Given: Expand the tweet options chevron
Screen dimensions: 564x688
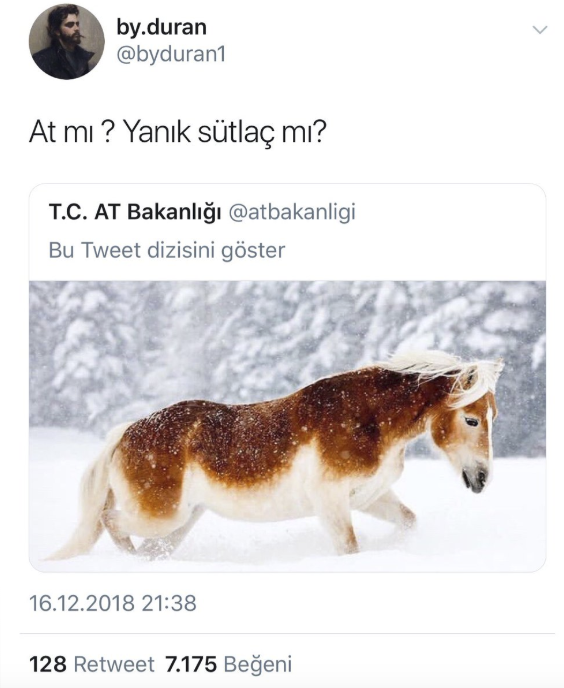Looking at the screenshot, I should point(539,30).
